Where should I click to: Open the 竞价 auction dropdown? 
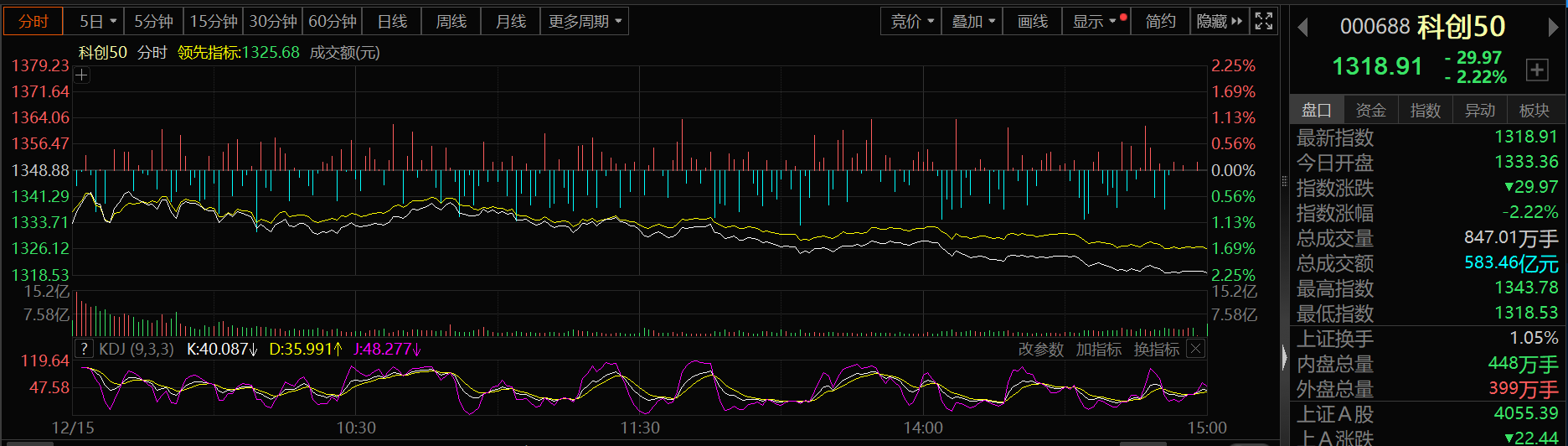[911, 21]
